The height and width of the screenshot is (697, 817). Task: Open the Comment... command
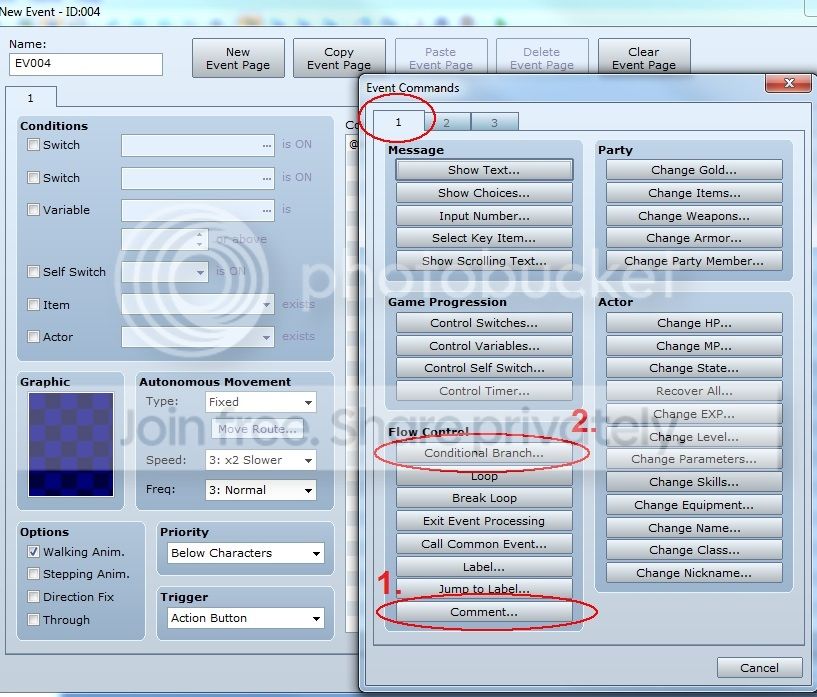coord(484,612)
